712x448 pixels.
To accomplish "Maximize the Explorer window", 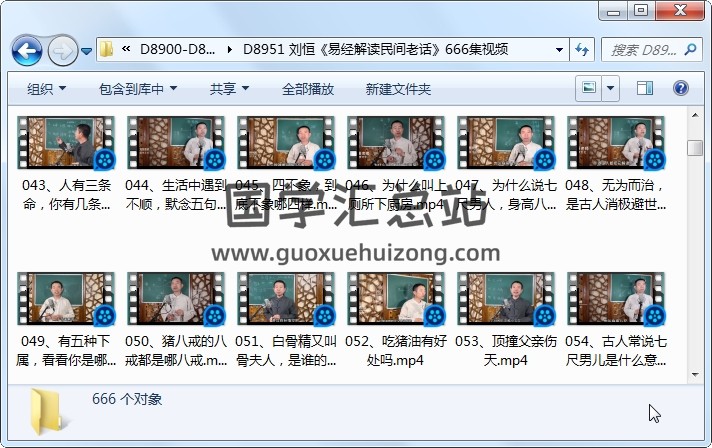I will pos(641,11).
